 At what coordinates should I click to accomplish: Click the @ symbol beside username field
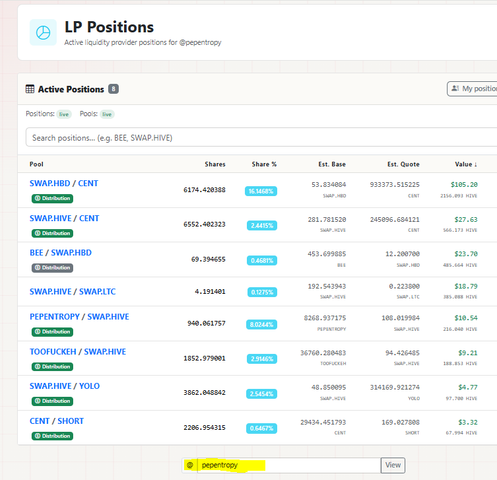(x=190, y=465)
